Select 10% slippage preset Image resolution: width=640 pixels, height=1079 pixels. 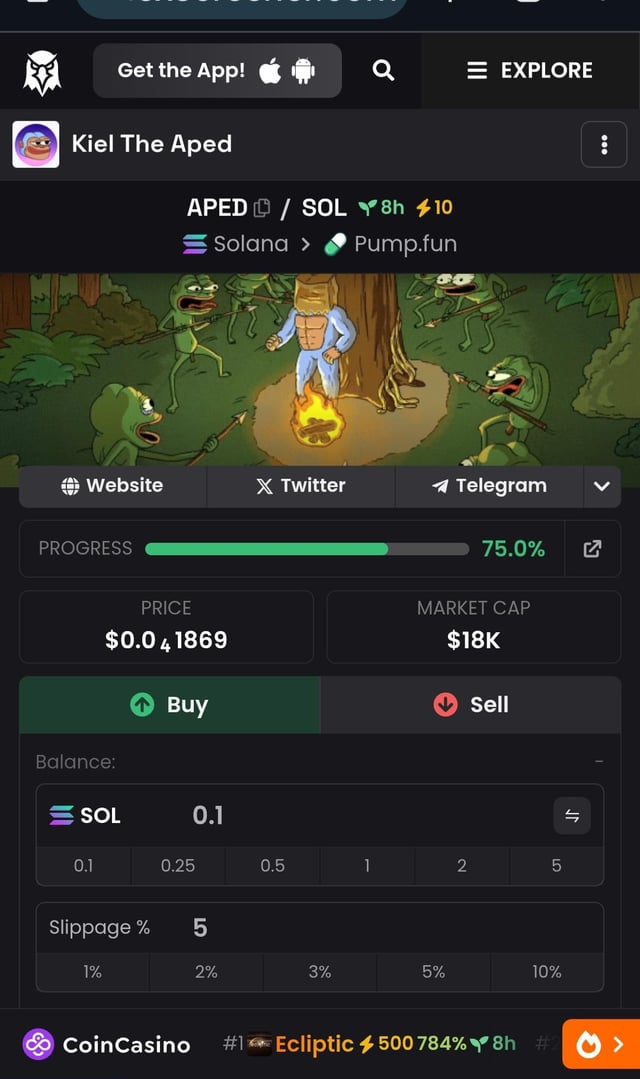click(x=546, y=972)
